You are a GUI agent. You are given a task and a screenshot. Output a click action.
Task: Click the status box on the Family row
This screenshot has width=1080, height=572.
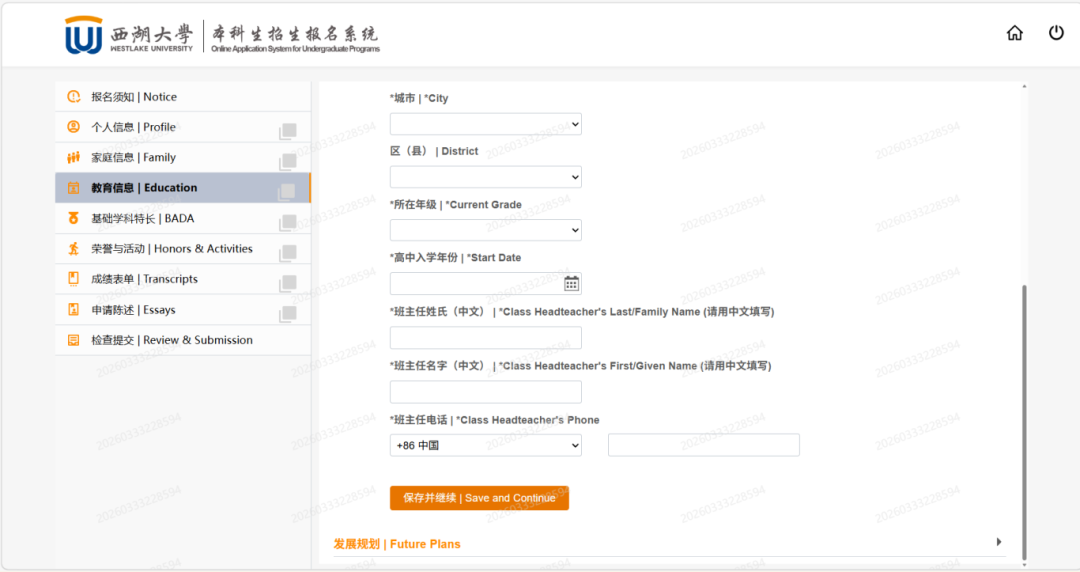tap(288, 161)
